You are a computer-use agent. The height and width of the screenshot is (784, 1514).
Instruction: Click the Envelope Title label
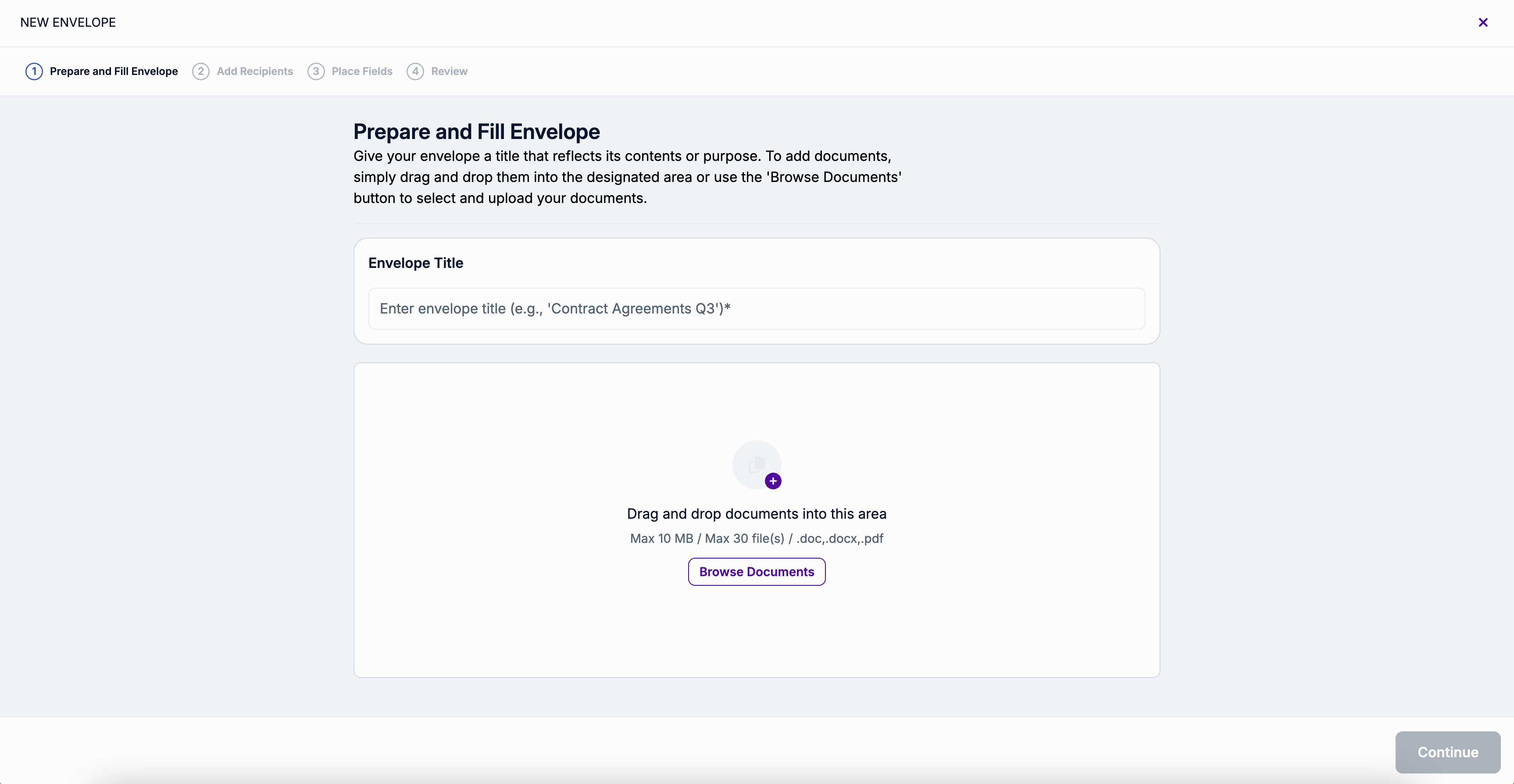[x=415, y=263]
